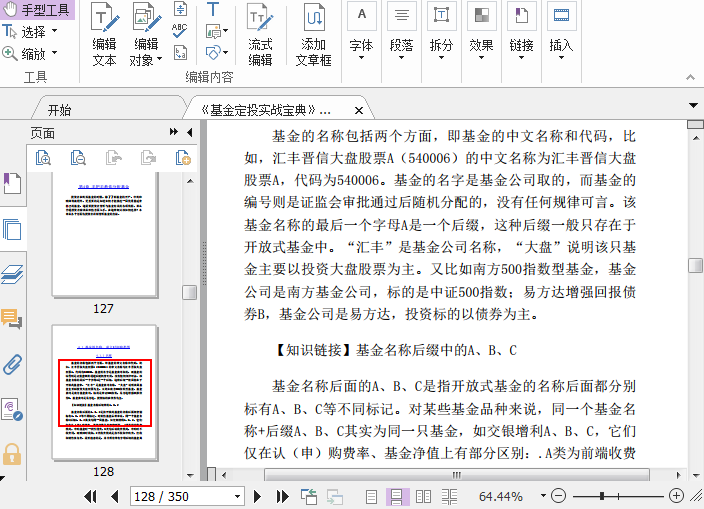The image size is (704, 509).
Task: Open the Attachments paperclip panel
Action: tap(12, 363)
